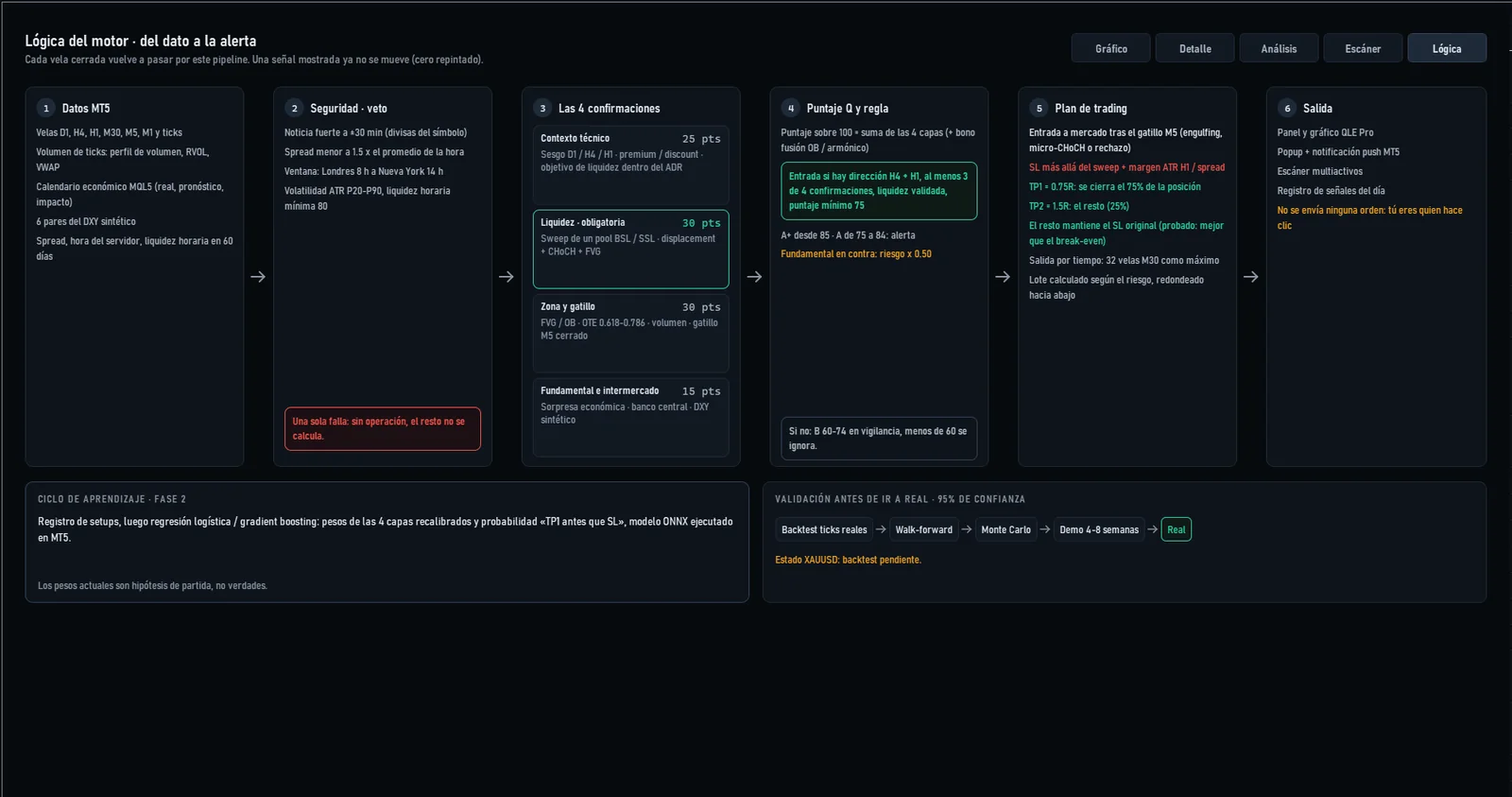Open the Detalle tab
The width and height of the screenshot is (1512, 797).
(x=1194, y=48)
